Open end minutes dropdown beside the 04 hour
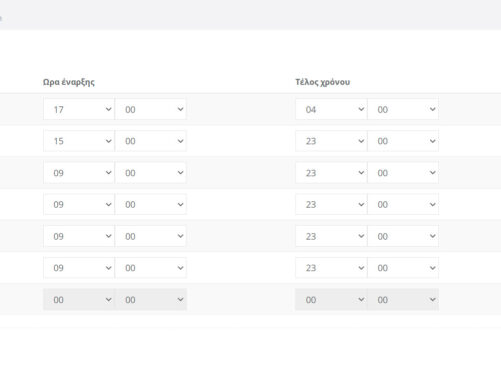The image size is (501, 374). tap(403, 109)
